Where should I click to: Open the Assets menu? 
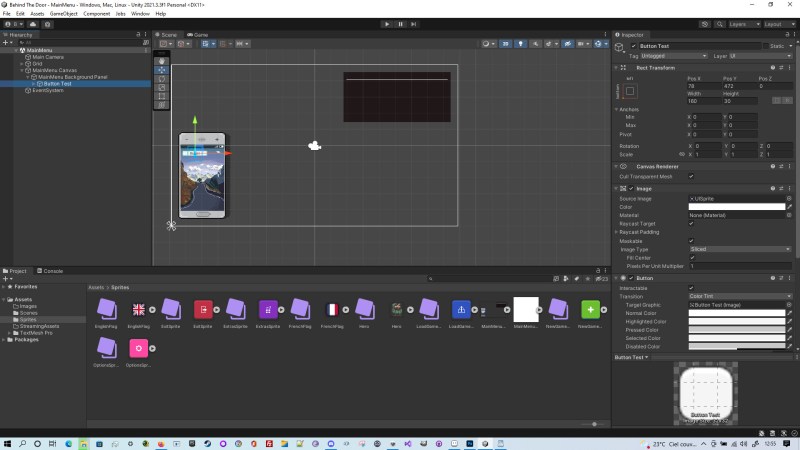37,14
